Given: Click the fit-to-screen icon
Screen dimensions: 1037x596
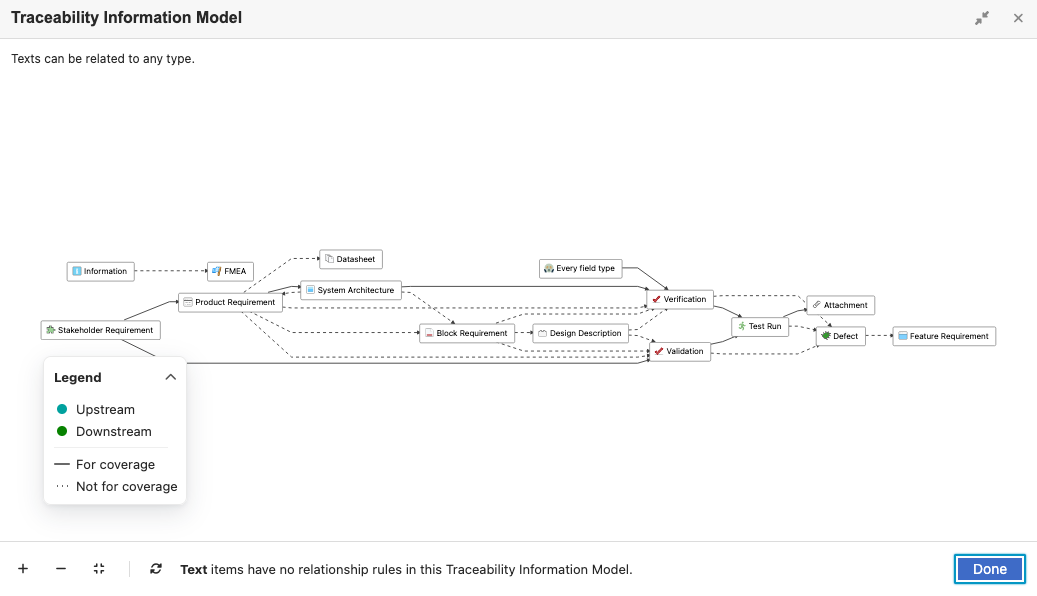Looking at the screenshot, I should coord(99,569).
